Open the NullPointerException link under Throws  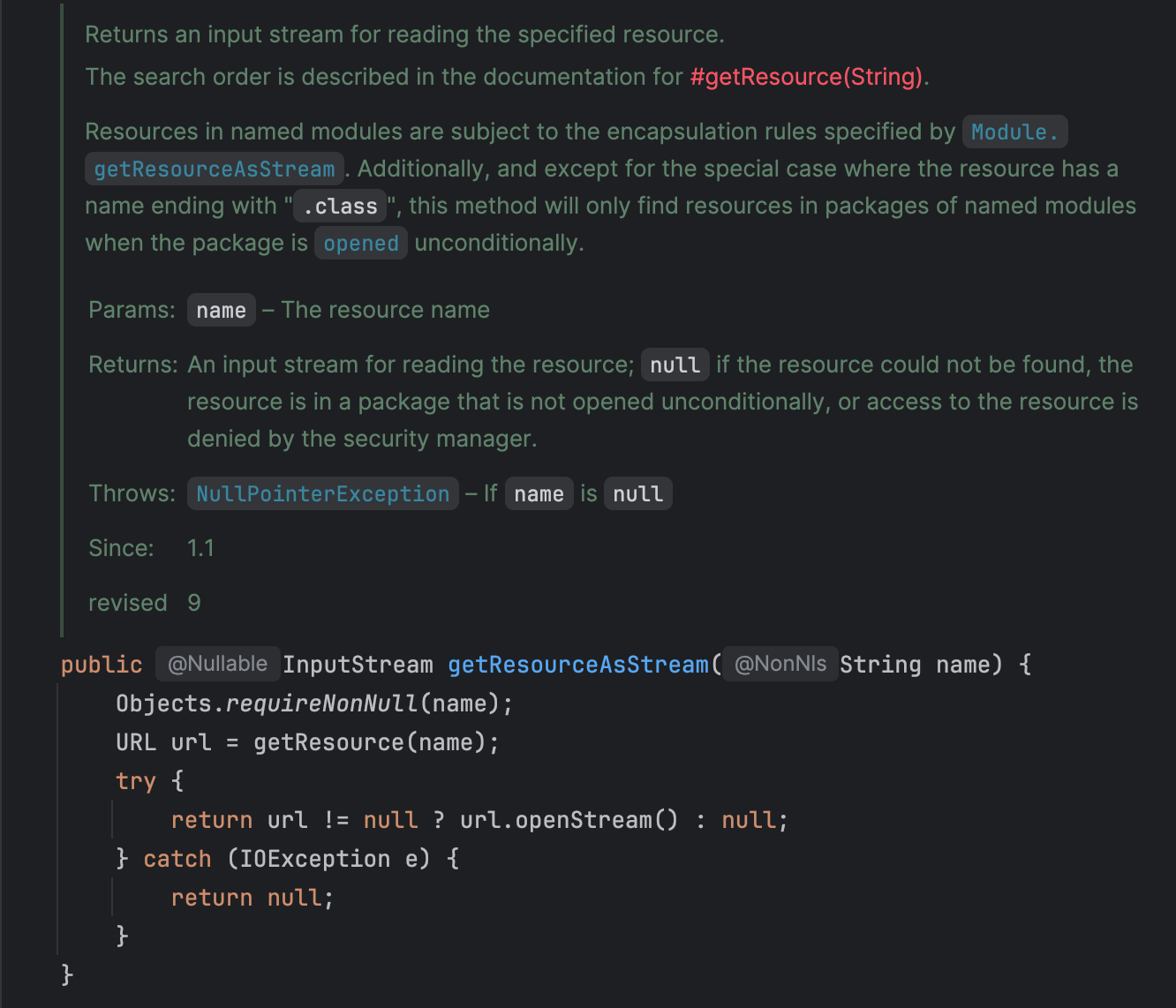(322, 493)
